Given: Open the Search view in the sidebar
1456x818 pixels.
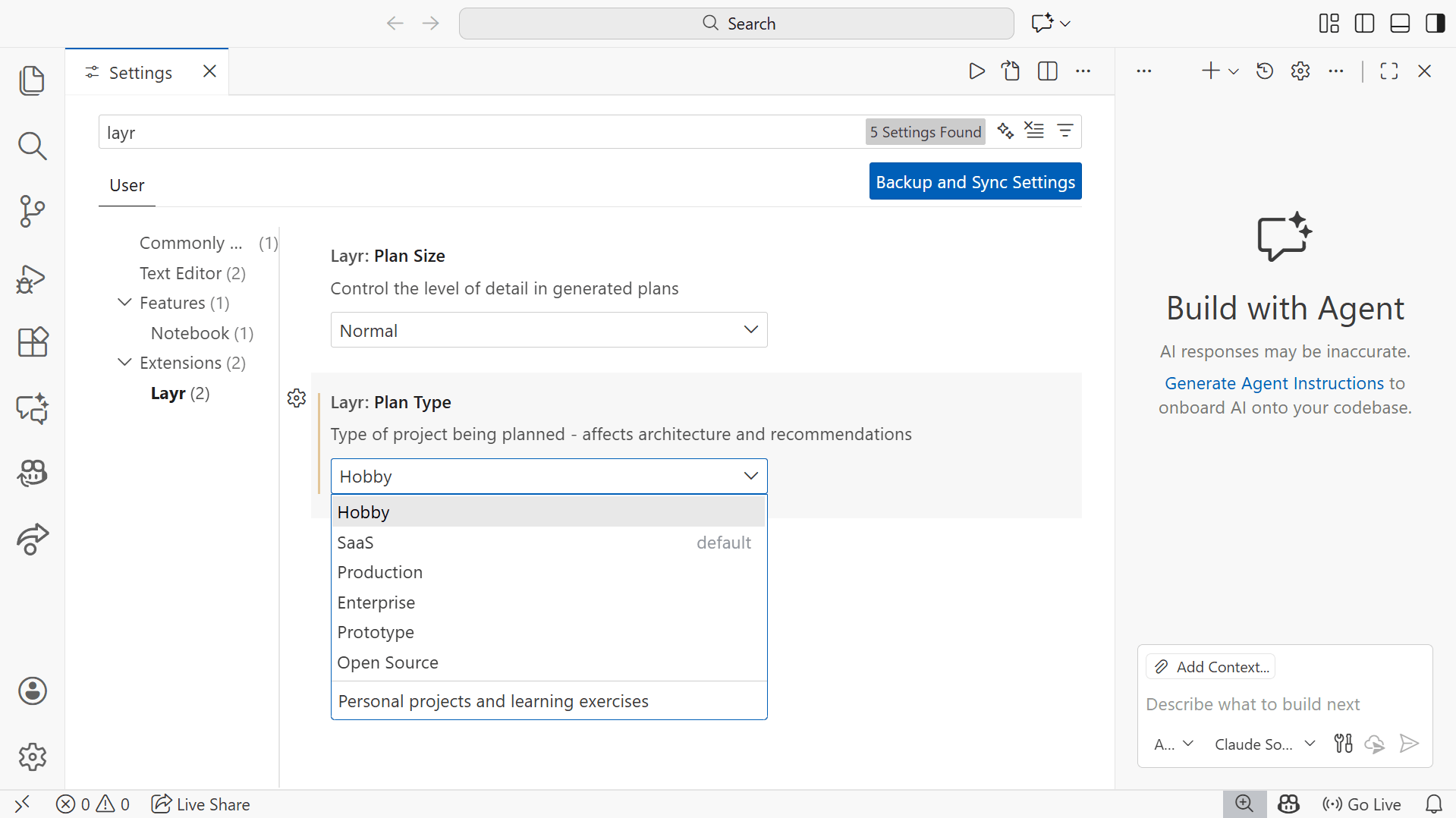Looking at the screenshot, I should coord(32,146).
